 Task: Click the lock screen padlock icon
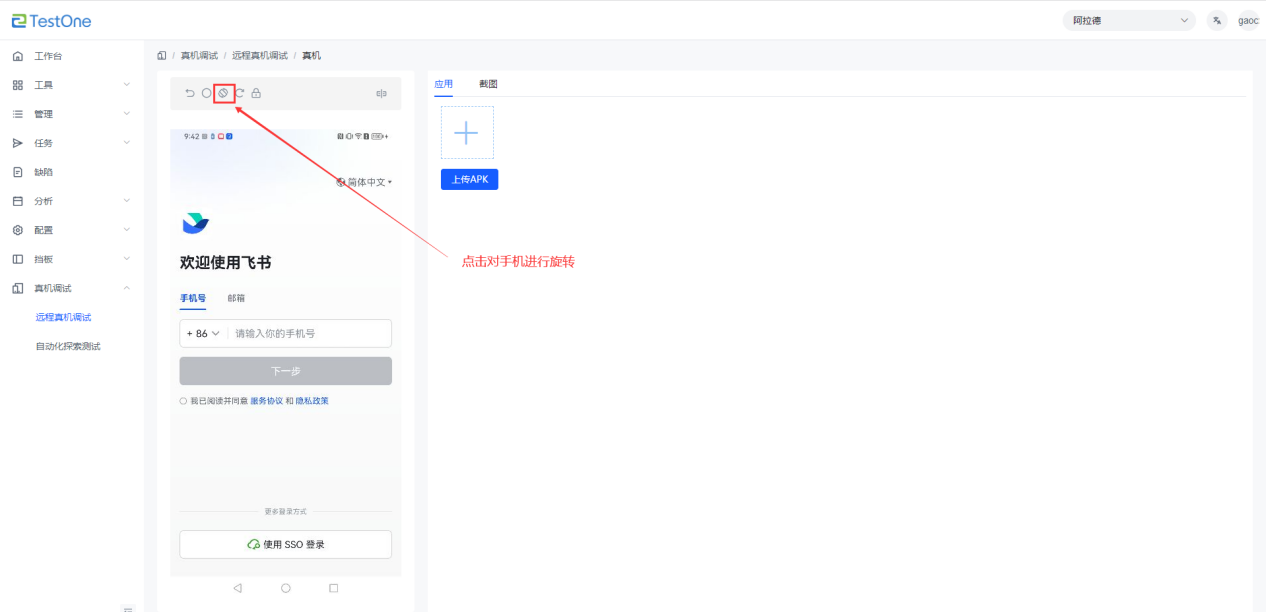[256, 93]
